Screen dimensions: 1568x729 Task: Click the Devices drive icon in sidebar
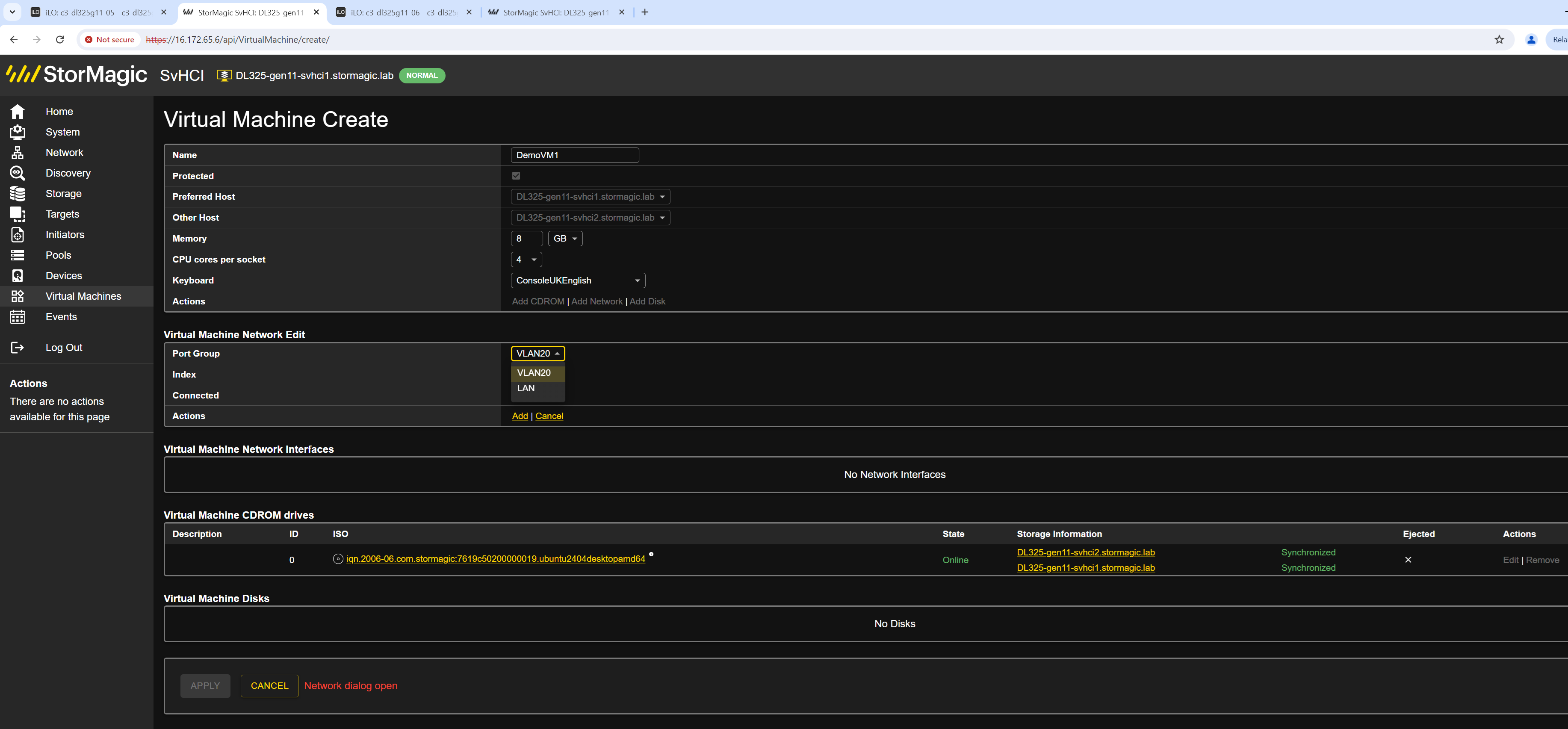(x=18, y=276)
